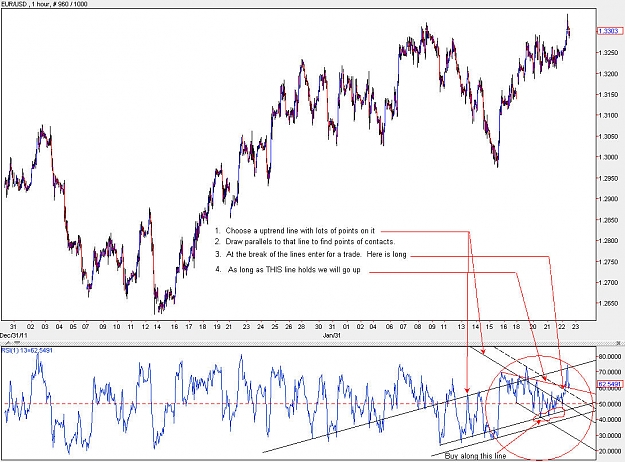Click date tick 30 on time axis
This screenshot has width=625, height=462.
pos(318,327)
